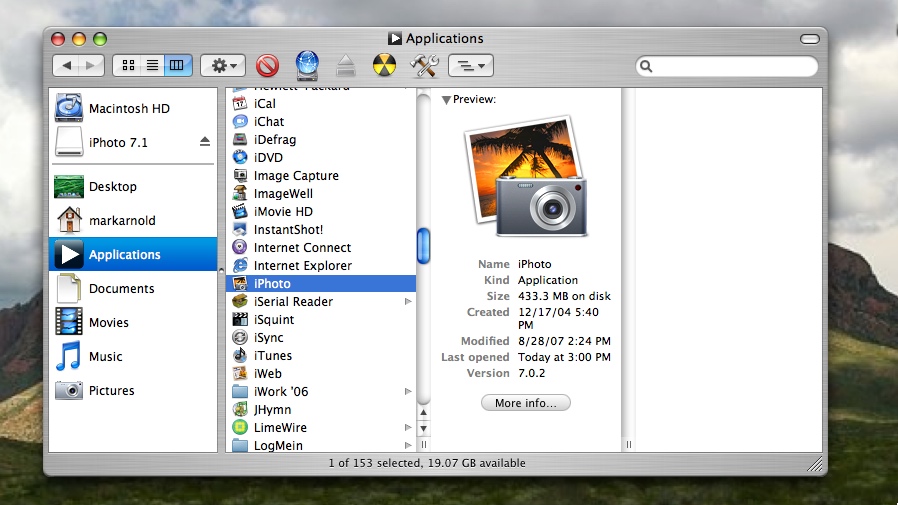Click the globe network toolbar icon

[307, 65]
